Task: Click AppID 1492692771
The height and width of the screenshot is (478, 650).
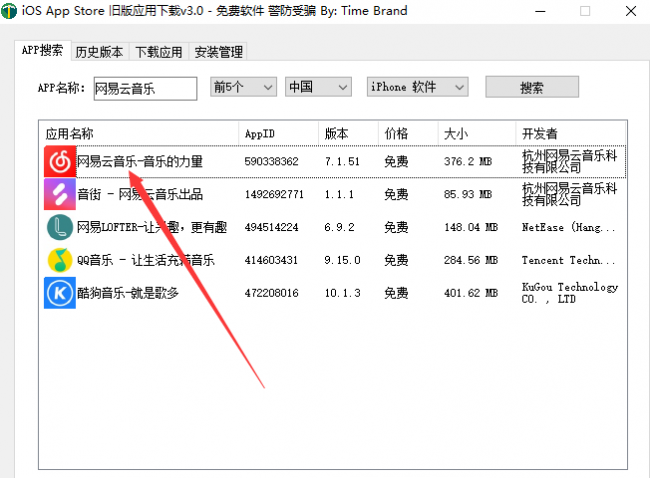Action: [274, 194]
